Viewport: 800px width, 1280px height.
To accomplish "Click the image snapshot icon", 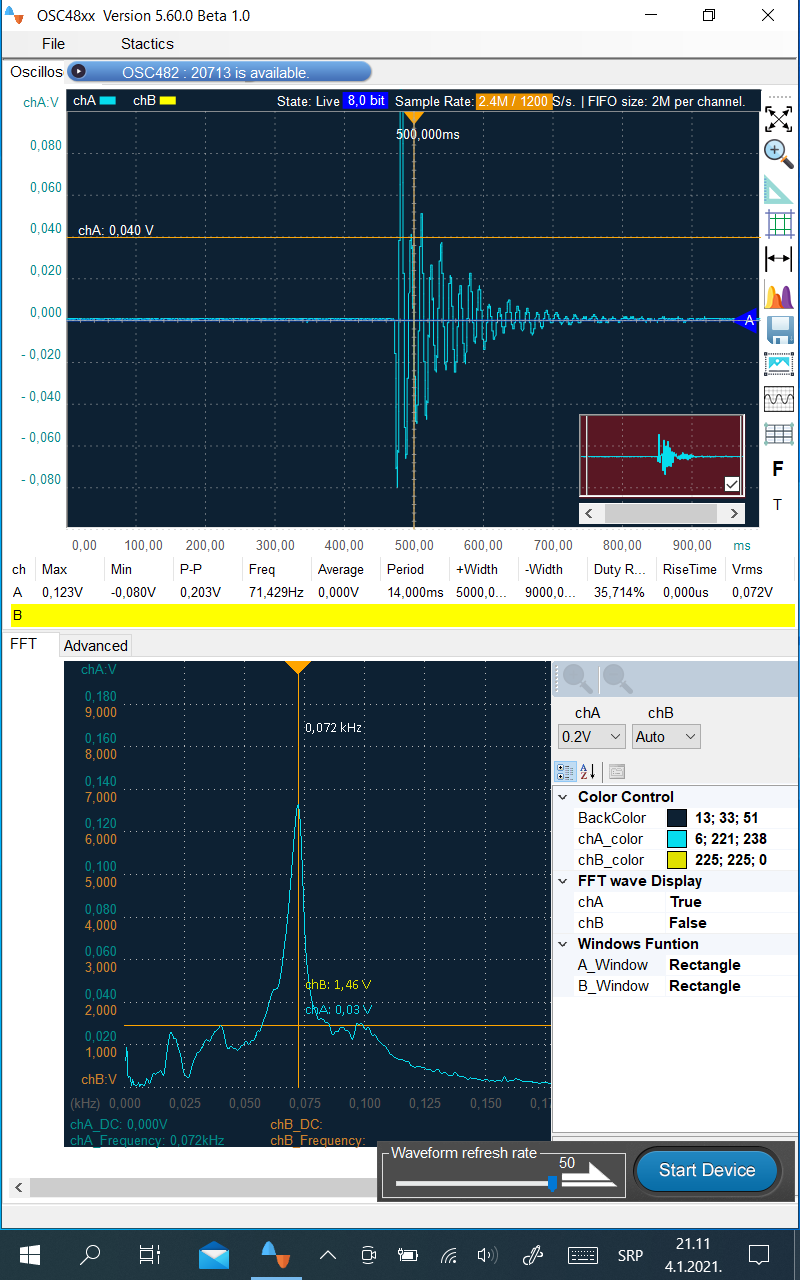I will pyautogui.click(x=778, y=365).
